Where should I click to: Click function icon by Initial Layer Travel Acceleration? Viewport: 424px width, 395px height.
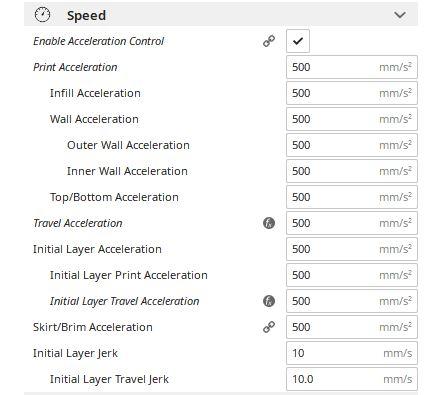coord(269,301)
